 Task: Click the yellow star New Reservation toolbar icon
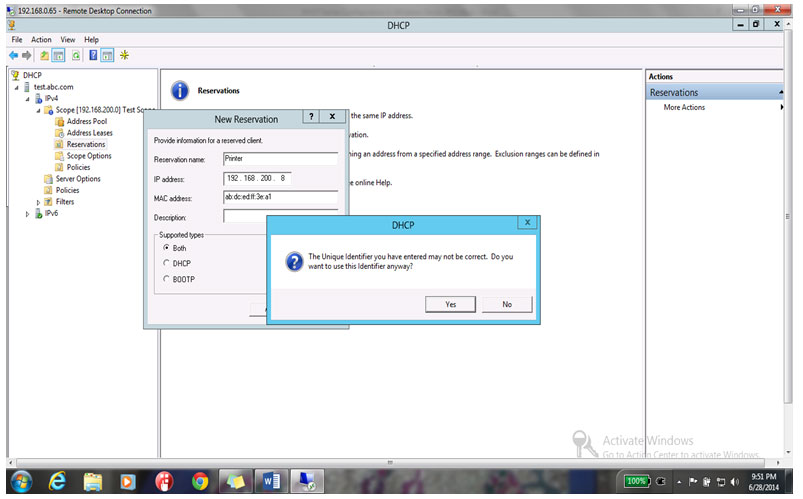tap(124, 55)
